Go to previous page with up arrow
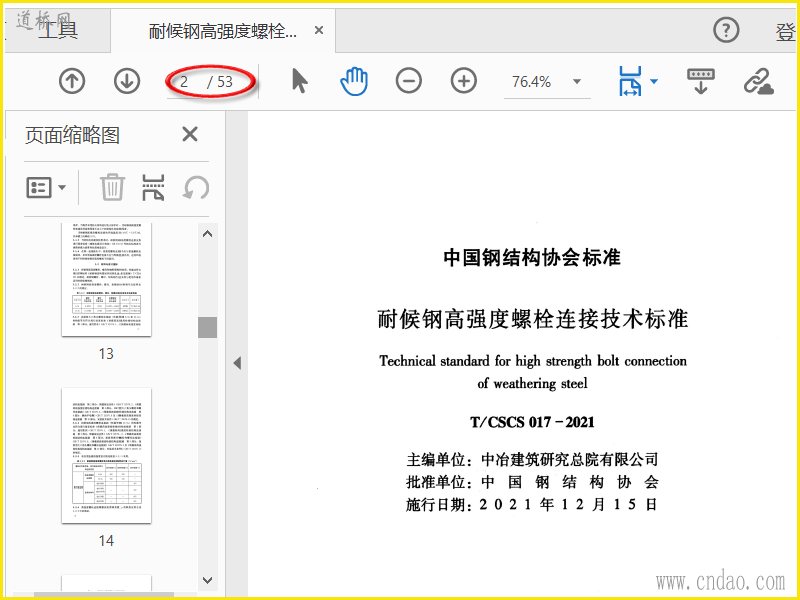Screen dimensions: 800x600 [72, 81]
